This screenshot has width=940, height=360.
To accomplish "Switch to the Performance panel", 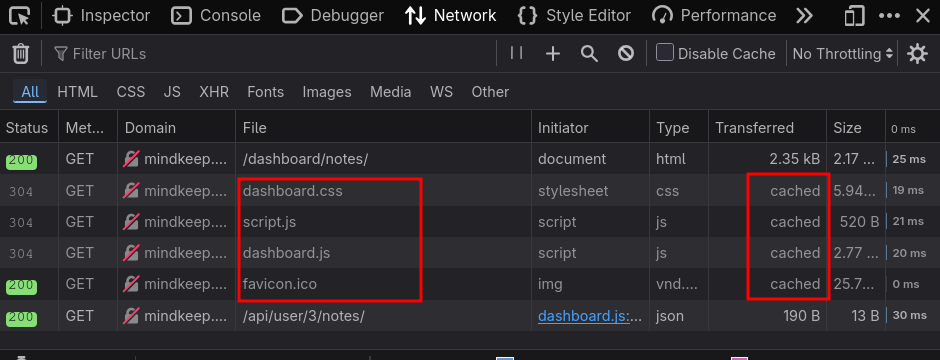I will point(714,16).
